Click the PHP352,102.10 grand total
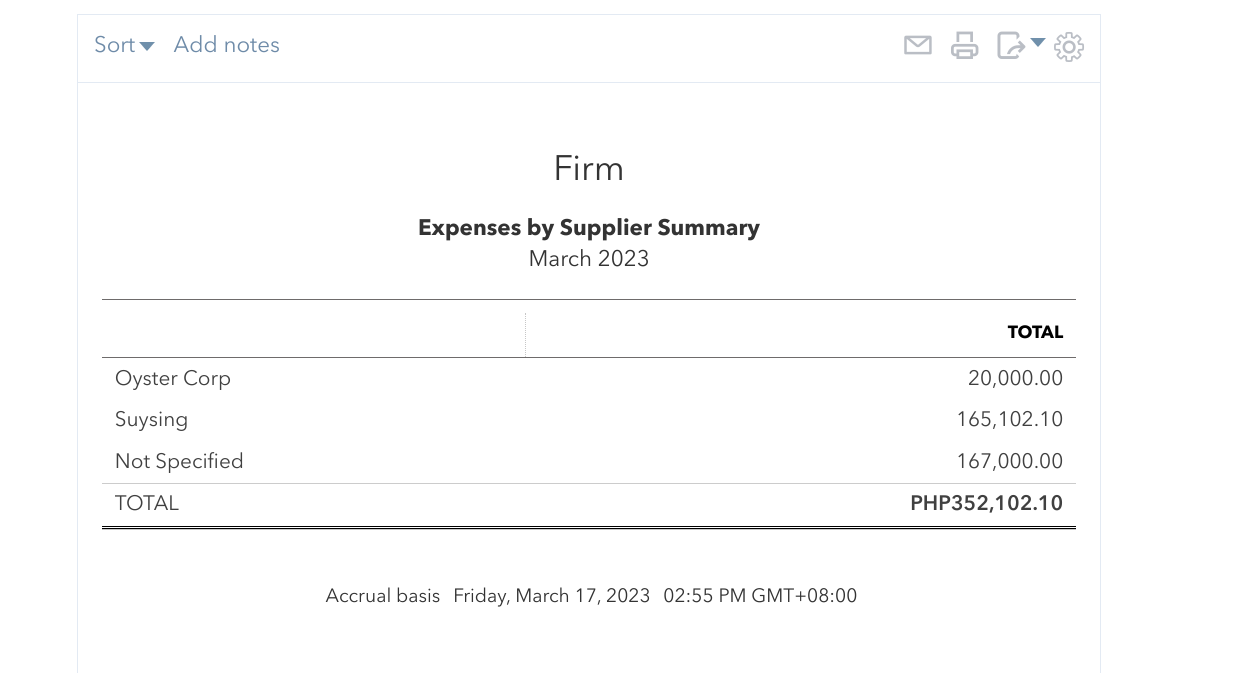The width and height of the screenshot is (1242, 673). click(x=986, y=504)
